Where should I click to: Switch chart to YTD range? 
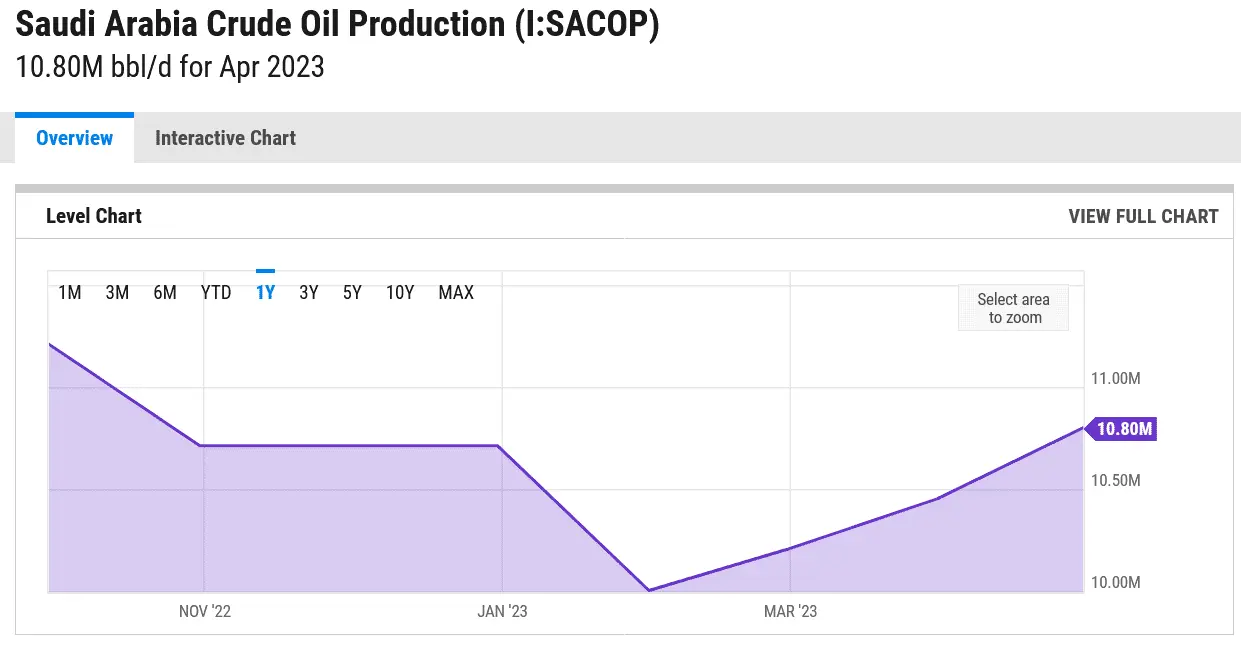(x=216, y=293)
